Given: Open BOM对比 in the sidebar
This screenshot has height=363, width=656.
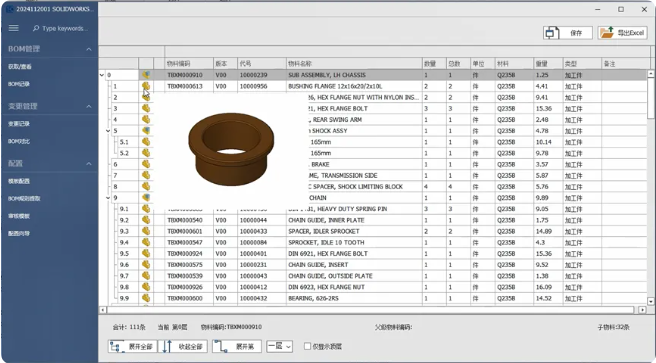Looking at the screenshot, I should pyautogui.click(x=19, y=141).
